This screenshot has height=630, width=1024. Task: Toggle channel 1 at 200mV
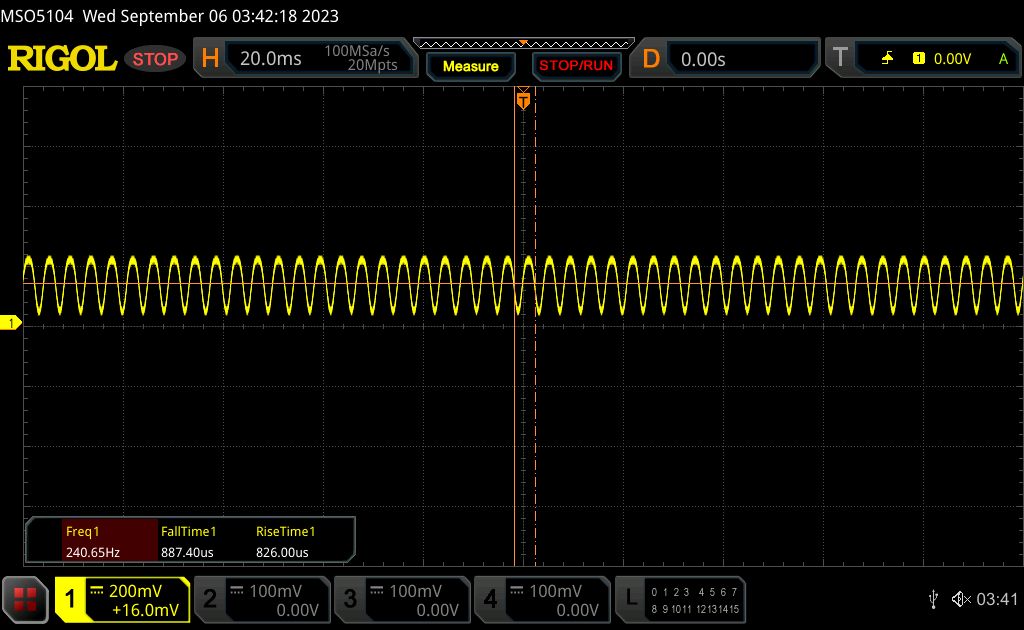point(122,599)
